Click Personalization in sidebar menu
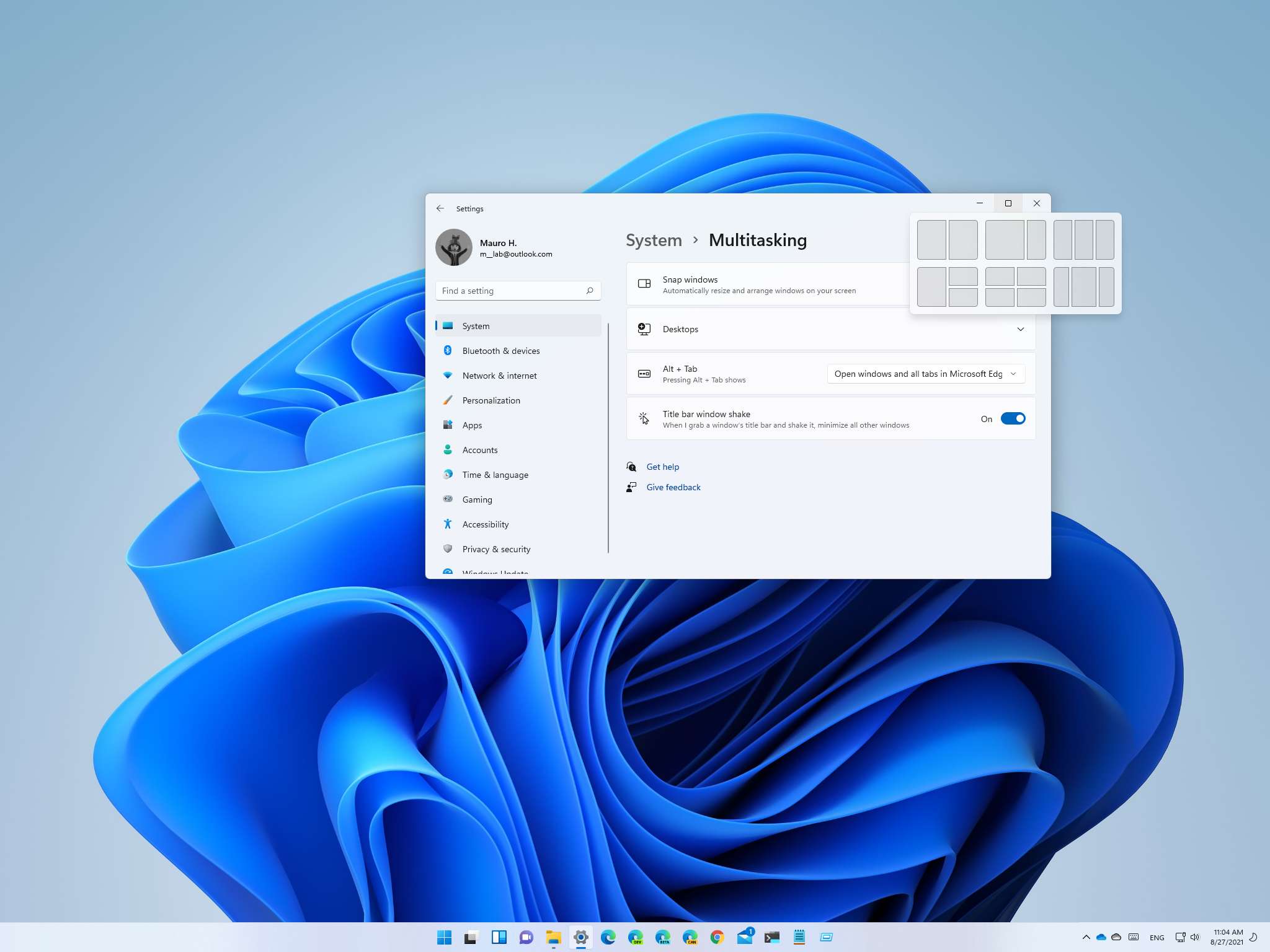 coord(490,400)
